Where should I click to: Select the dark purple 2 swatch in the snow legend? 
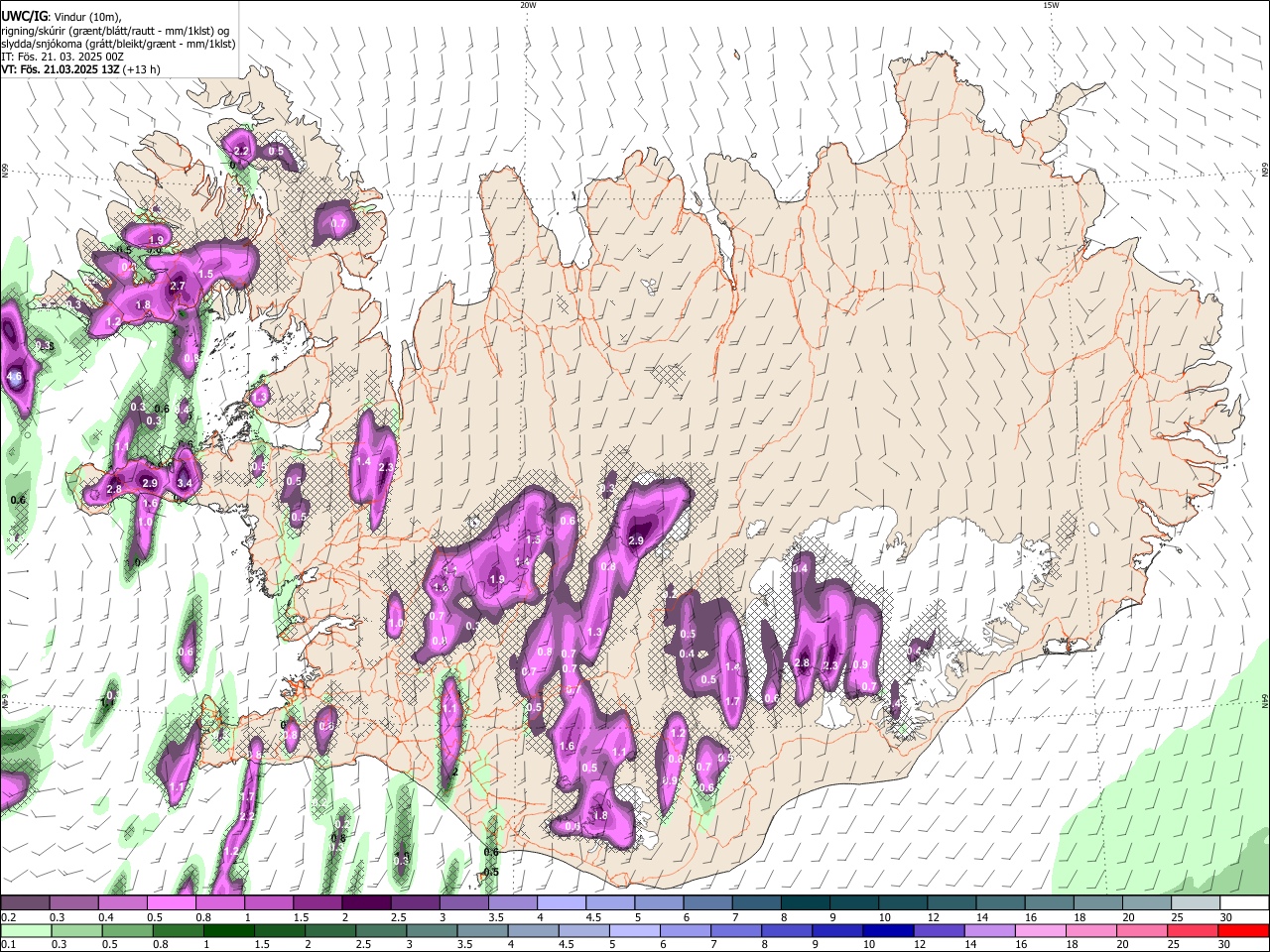tap(365, 903)
